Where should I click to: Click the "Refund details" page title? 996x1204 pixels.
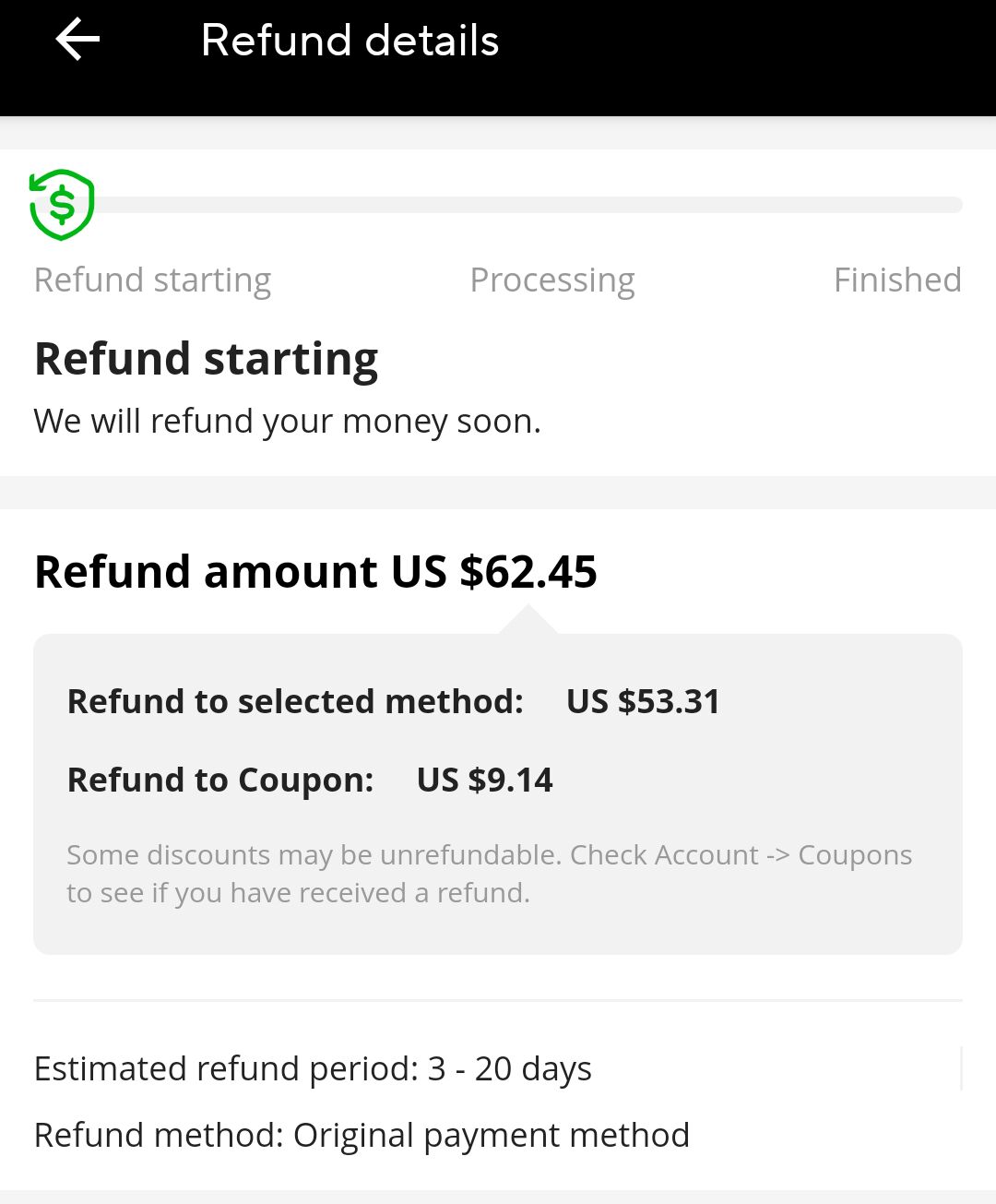coord(350,41)
